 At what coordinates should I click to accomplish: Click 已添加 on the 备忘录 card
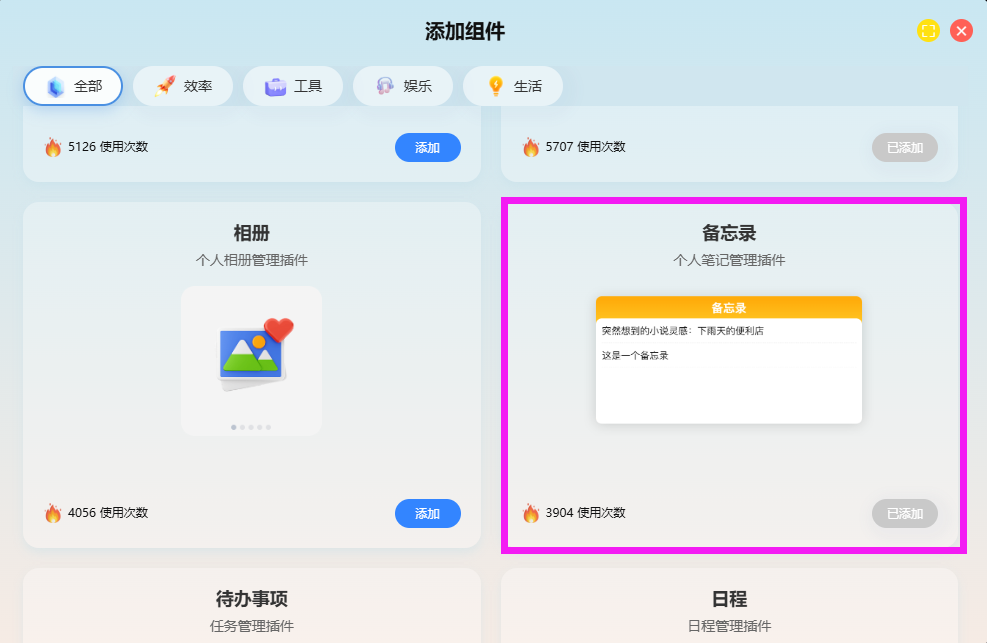(904, 513)
